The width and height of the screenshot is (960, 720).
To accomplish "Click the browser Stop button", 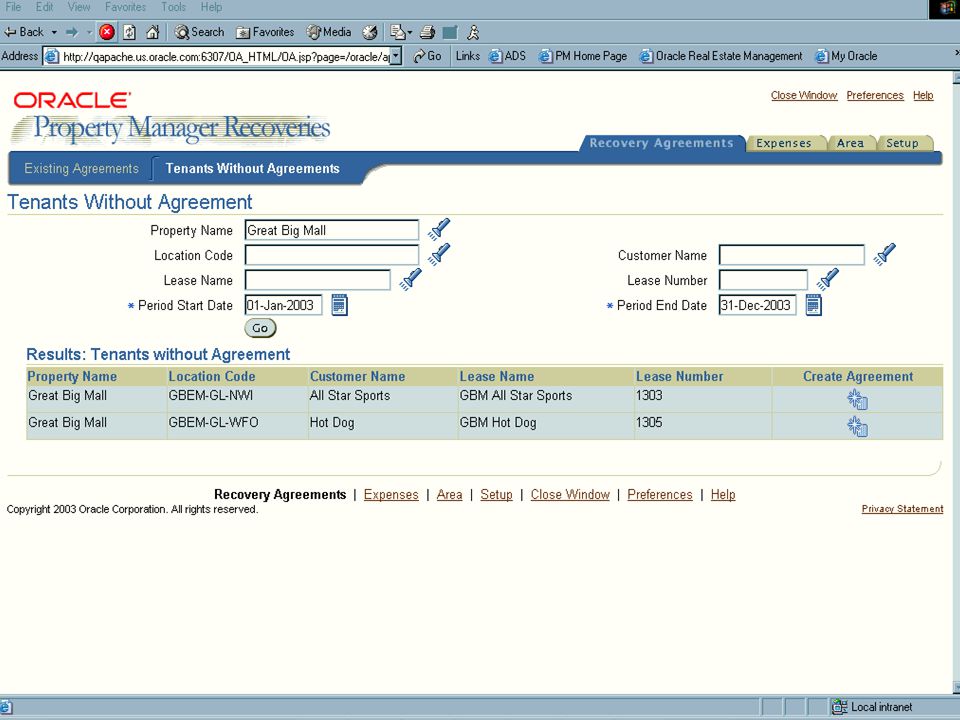I will 107,32.
